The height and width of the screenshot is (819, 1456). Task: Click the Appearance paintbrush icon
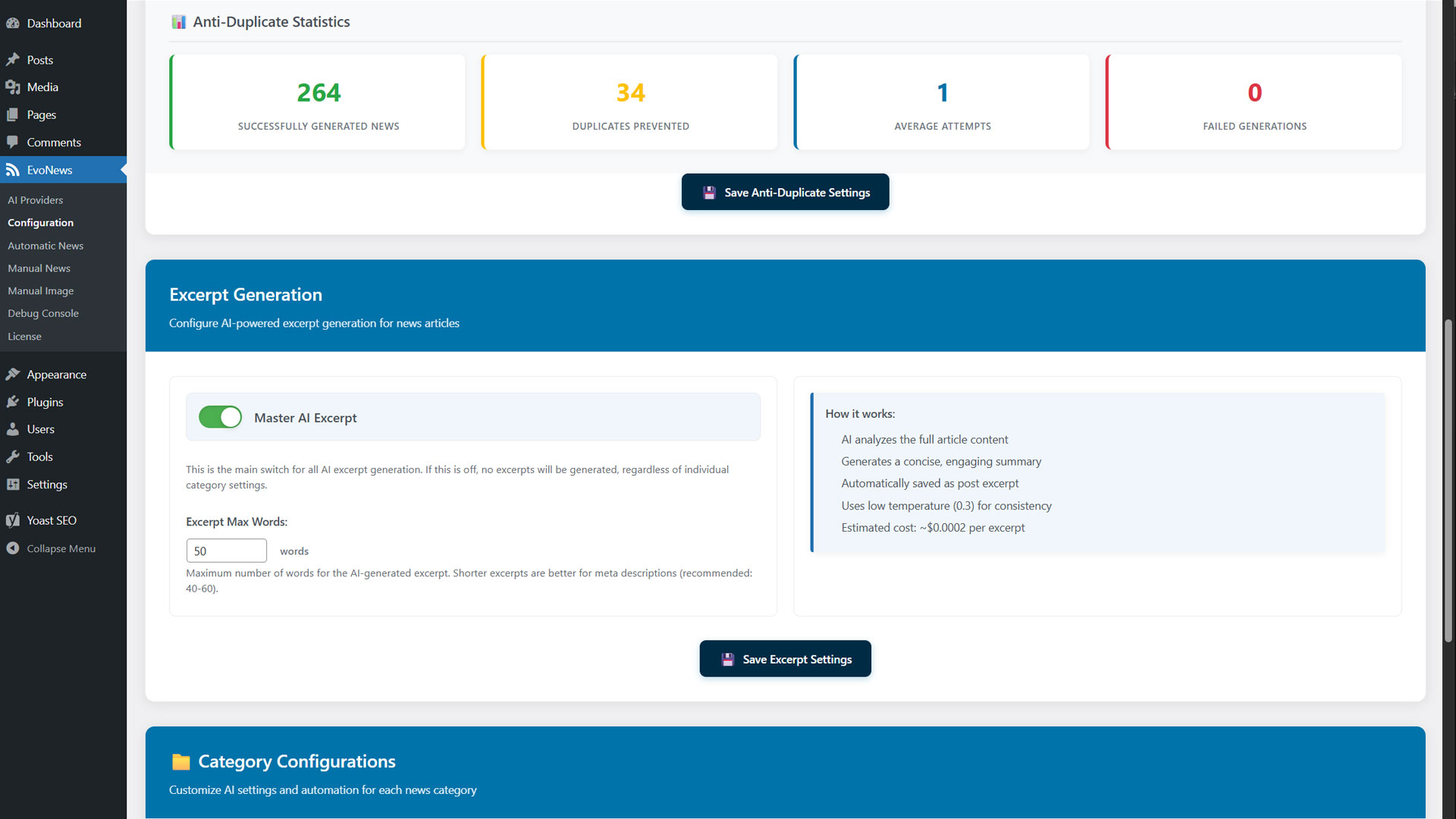13,375
